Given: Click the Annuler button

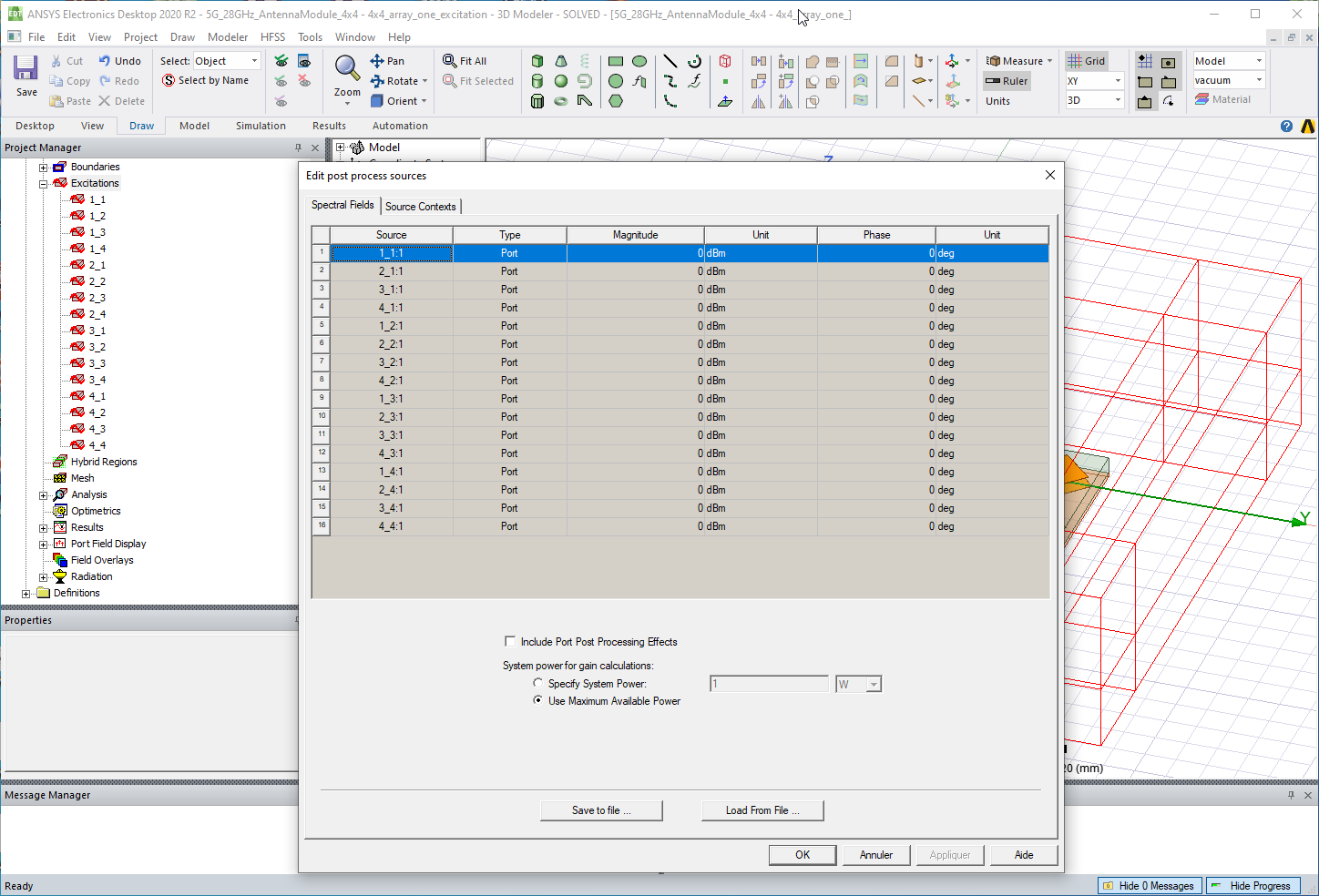Looking at the screenshot, I should click(x=876, y=855).
